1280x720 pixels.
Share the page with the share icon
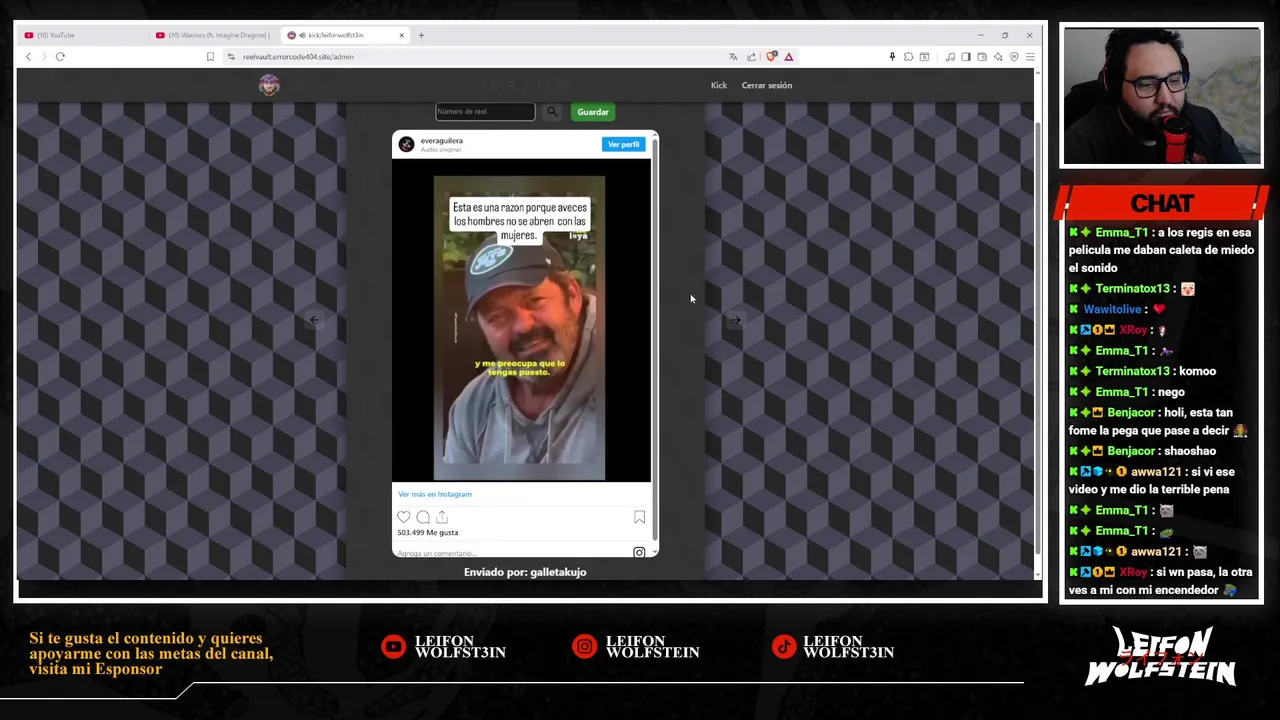[x=751, y=57]
